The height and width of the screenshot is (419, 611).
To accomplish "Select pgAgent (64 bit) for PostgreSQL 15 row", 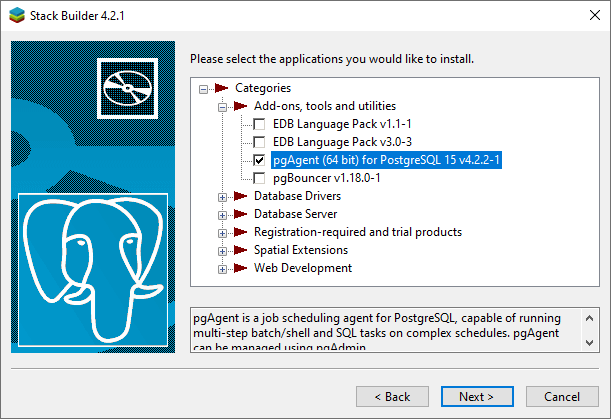I will (386, 160).
